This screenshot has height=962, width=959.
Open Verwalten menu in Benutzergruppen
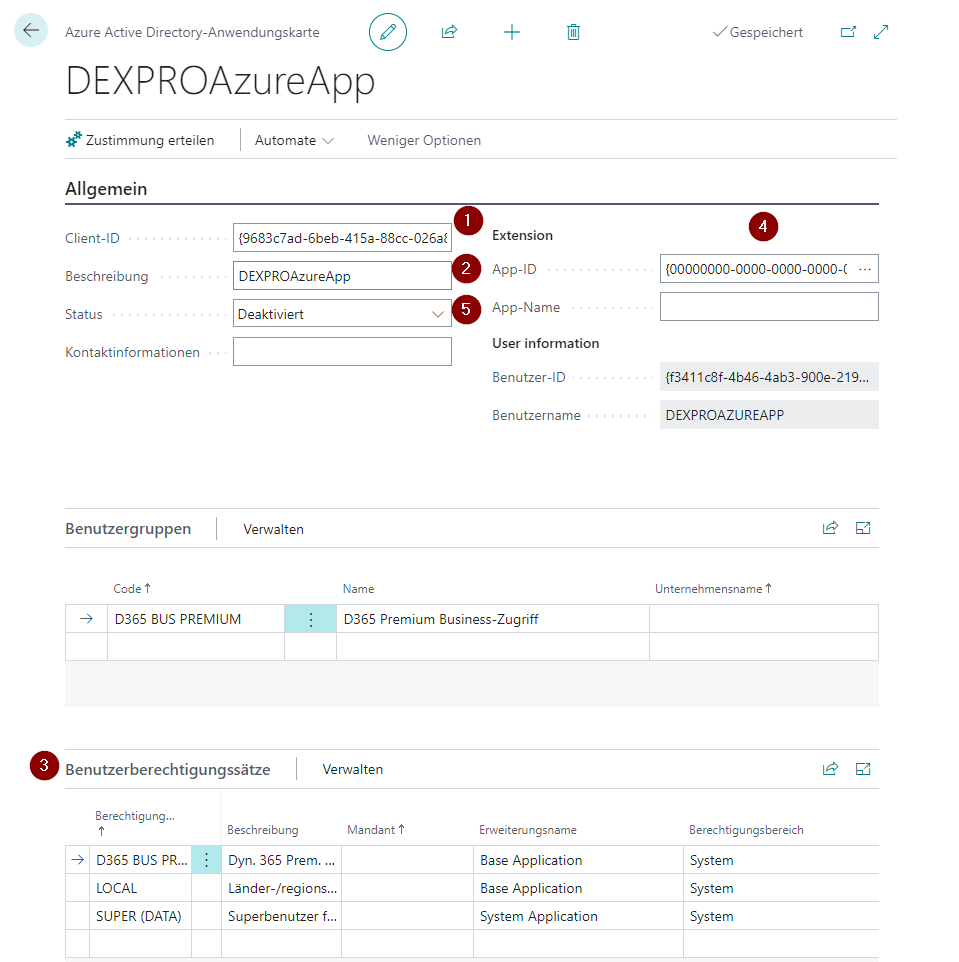pyautogui.click(x=273, y=529)
